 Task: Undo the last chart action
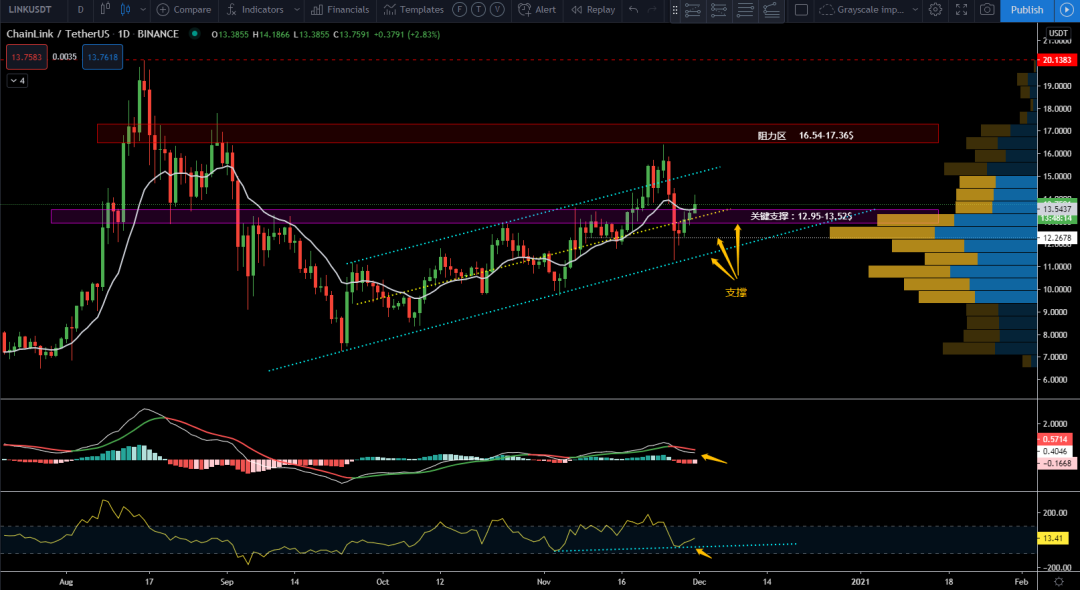coord(633,10)
